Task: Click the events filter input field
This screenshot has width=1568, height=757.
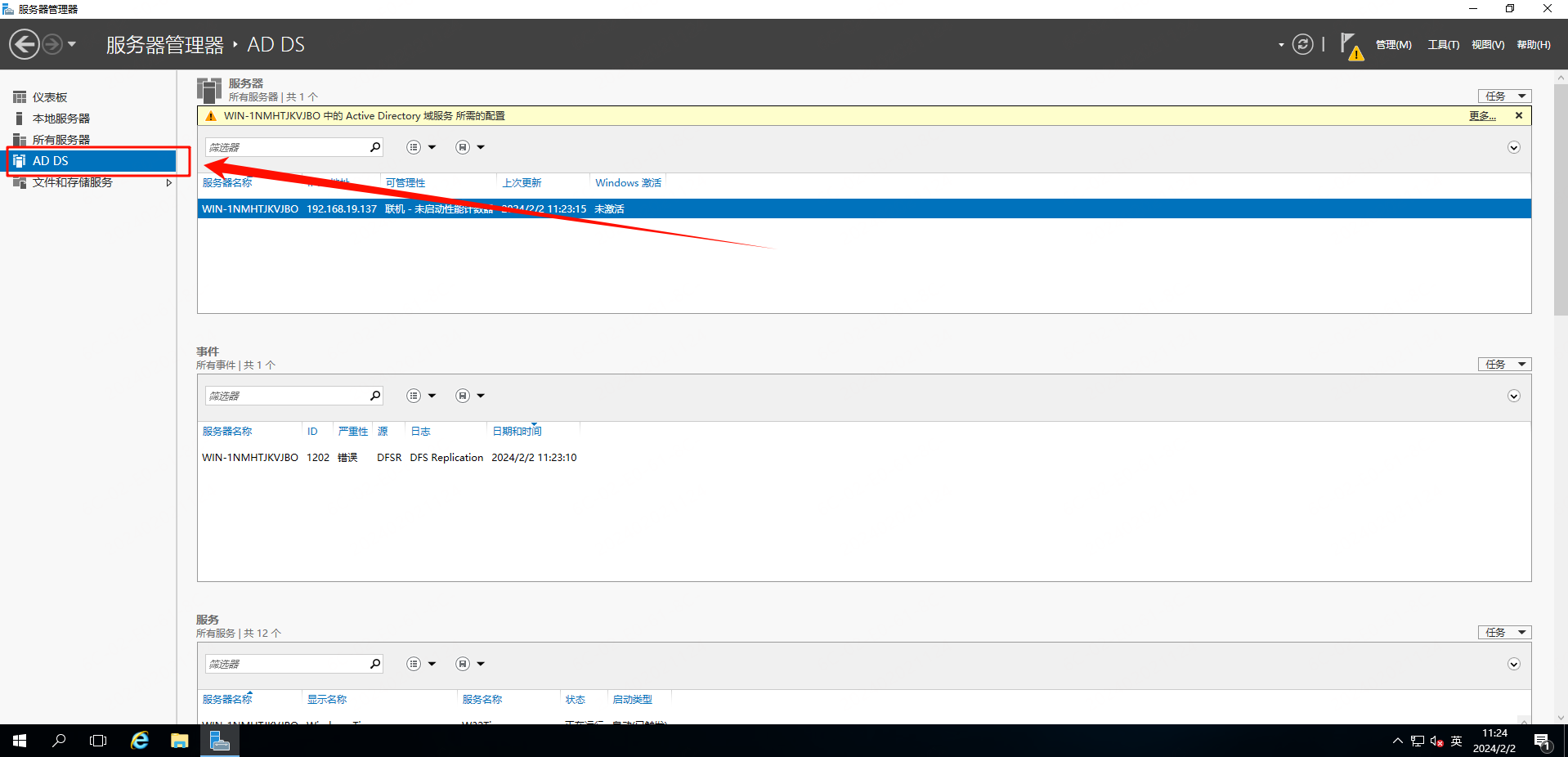Action: [x=286, y=396]
